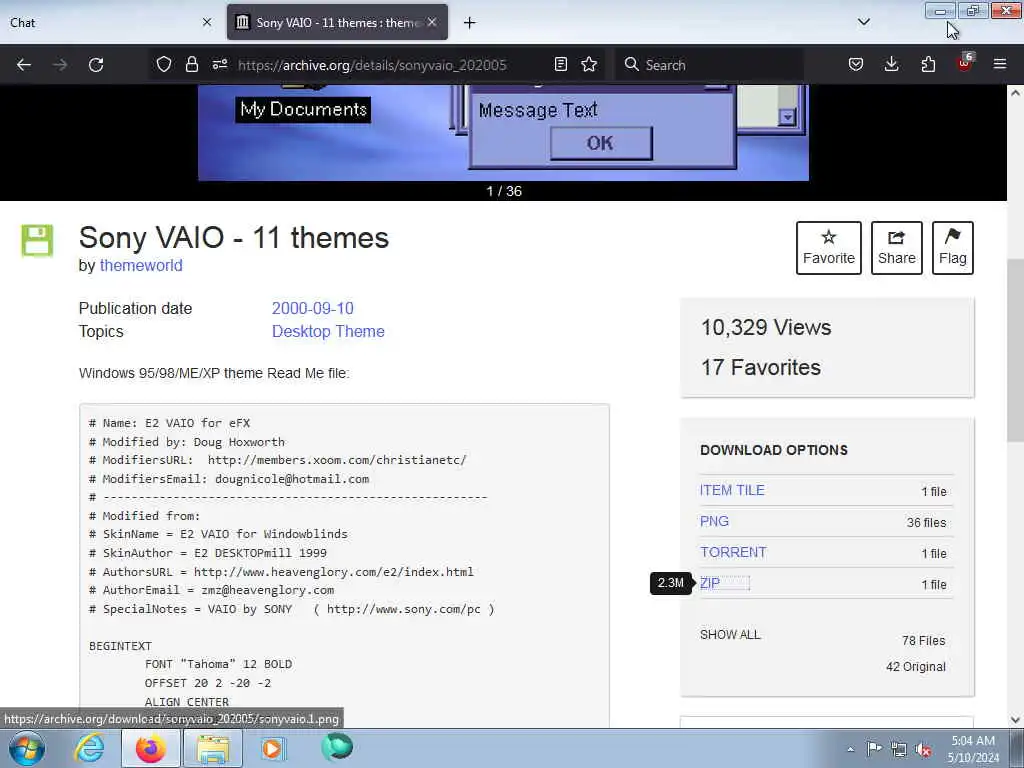Viewport: 1024px width, 768px height.
Task: List all tabs dropdown arrow
Action: [864, 22]
